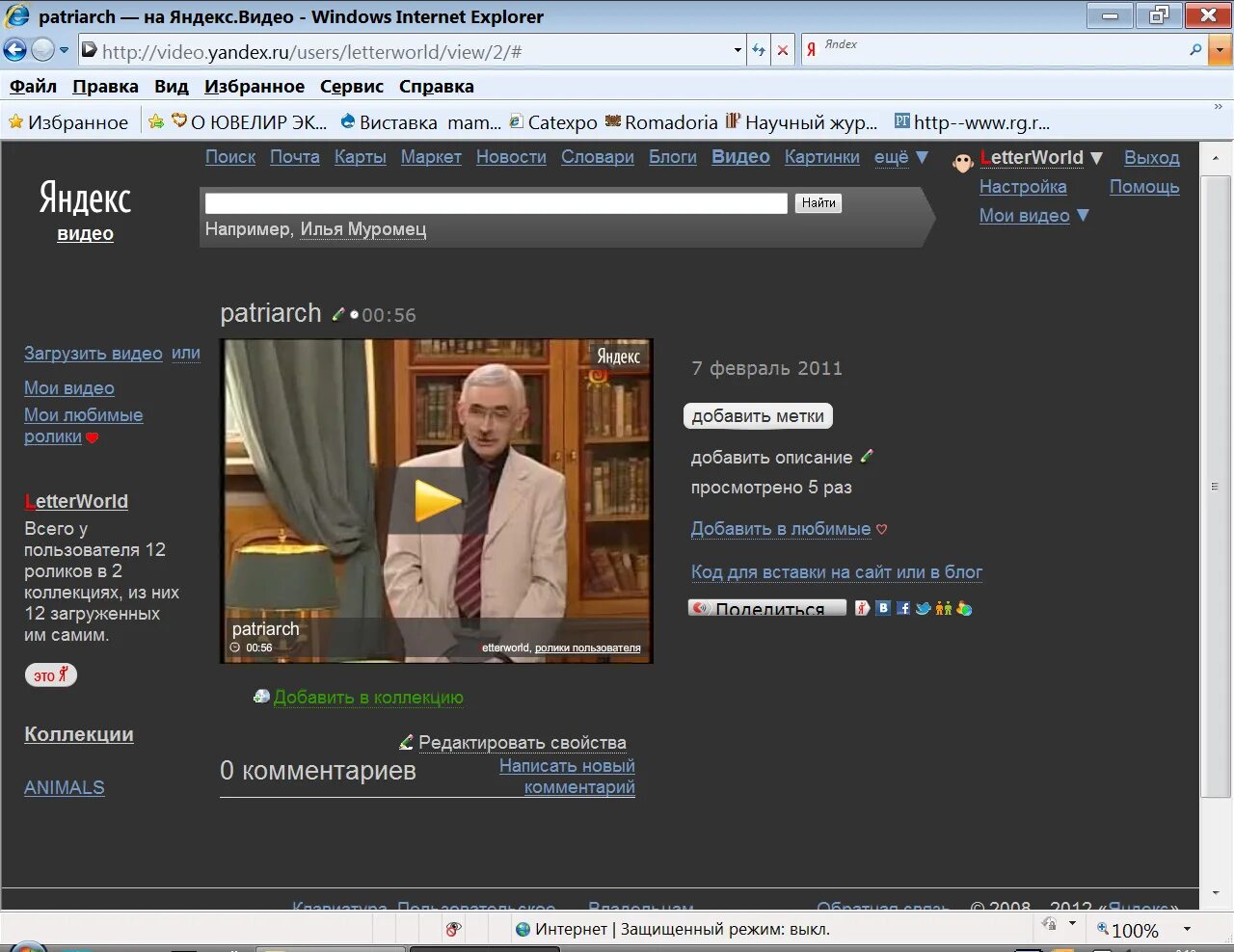Open the О ЮВЕЛИР ЭК... bookmark
This screenshot has height=952, width=1234.
point(250,122)
